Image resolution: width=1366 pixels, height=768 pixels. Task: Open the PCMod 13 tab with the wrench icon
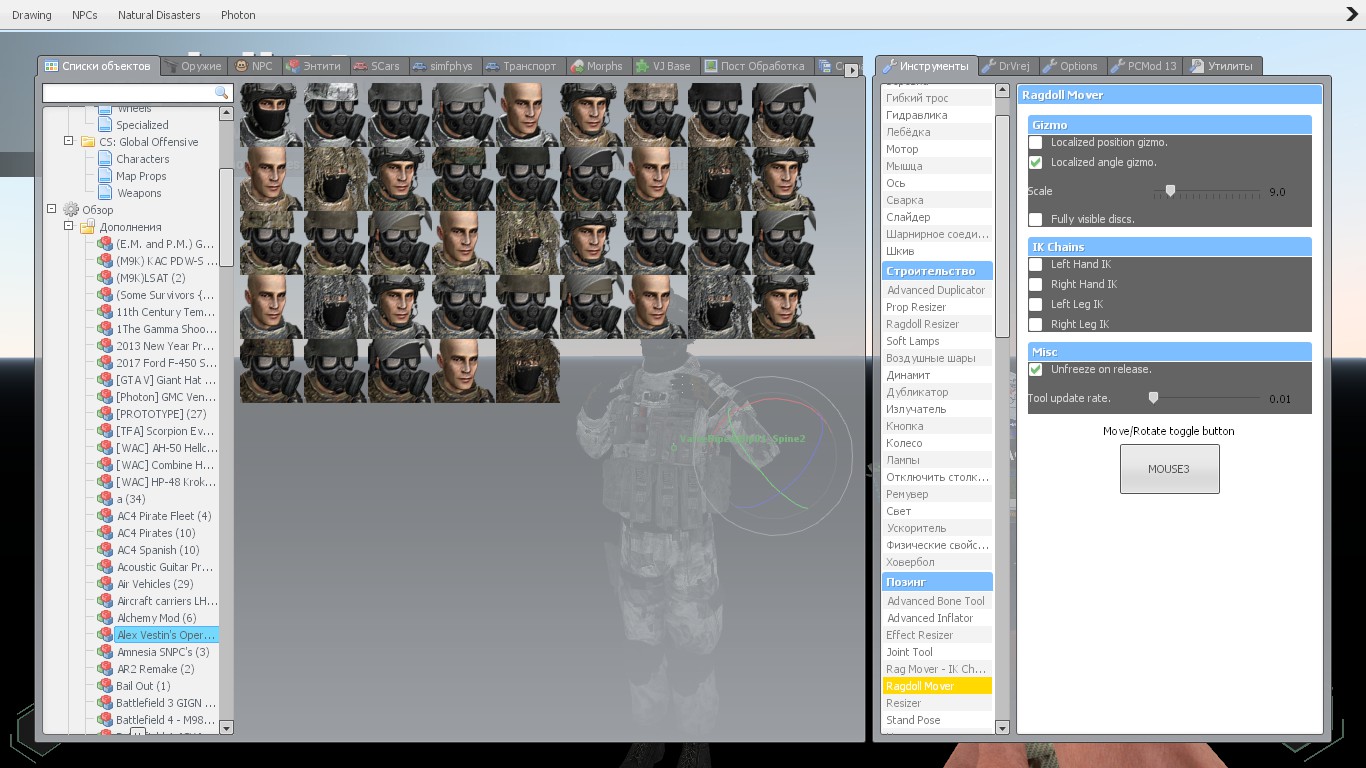(x=1144, y=66)
